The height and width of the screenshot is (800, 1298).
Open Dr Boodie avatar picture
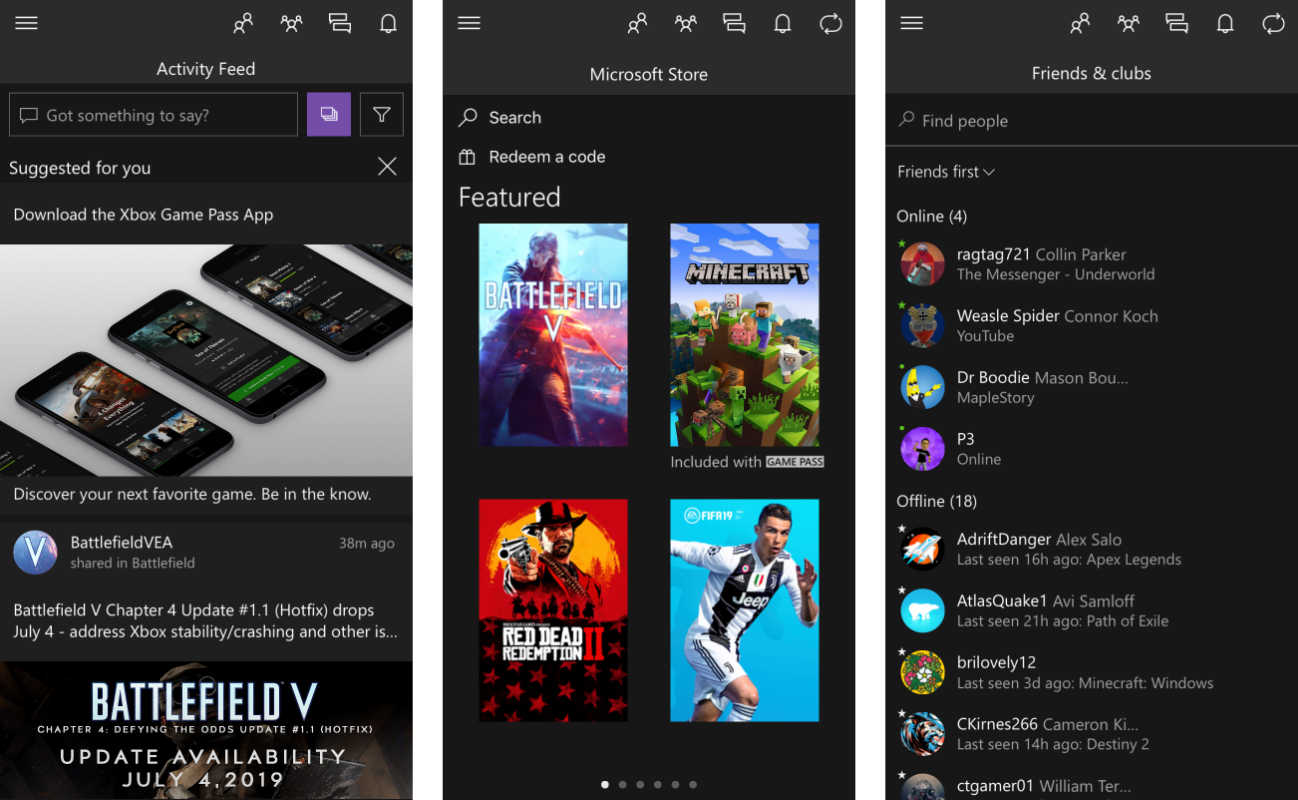coord(922,387)
